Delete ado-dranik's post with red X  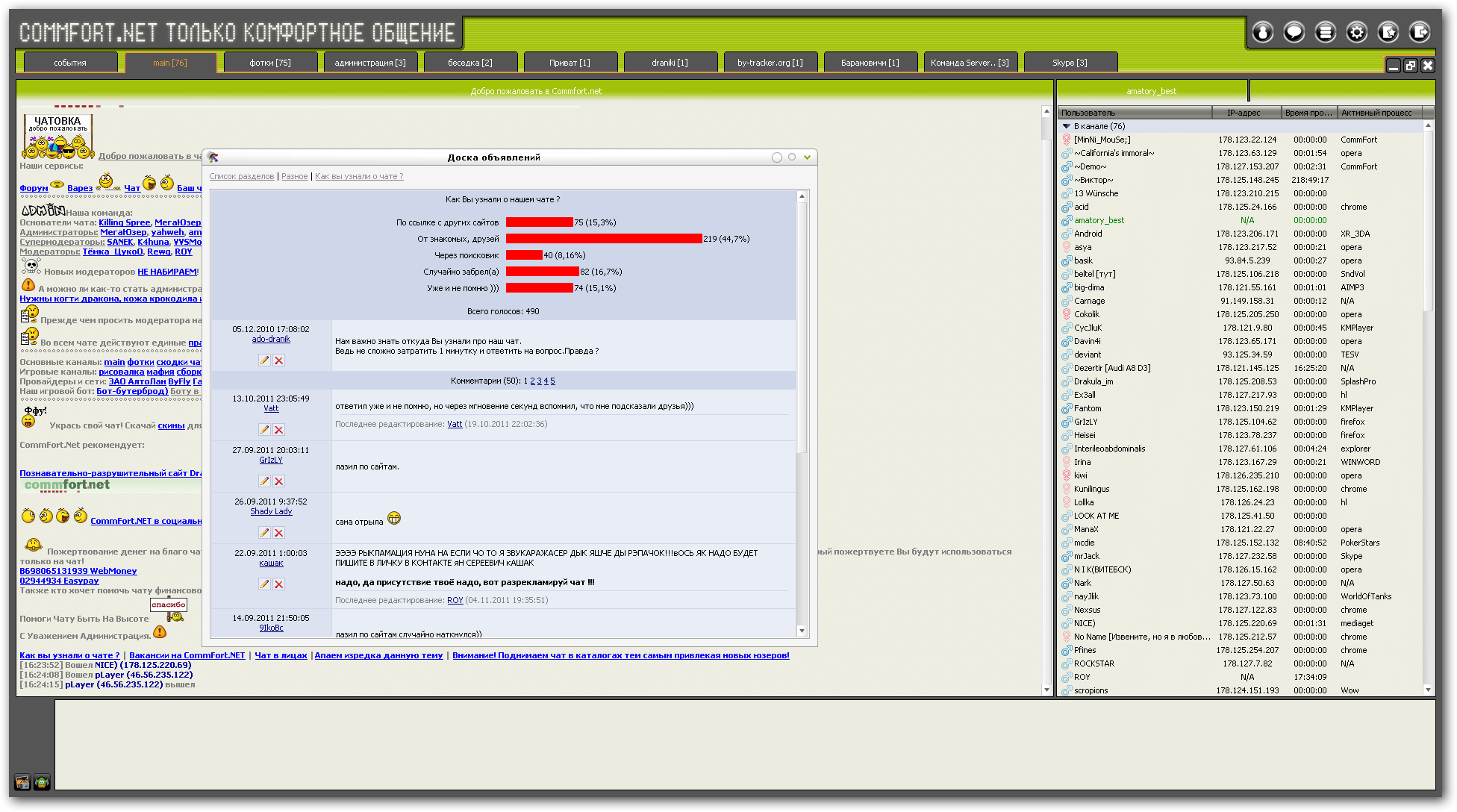point(278,360)
